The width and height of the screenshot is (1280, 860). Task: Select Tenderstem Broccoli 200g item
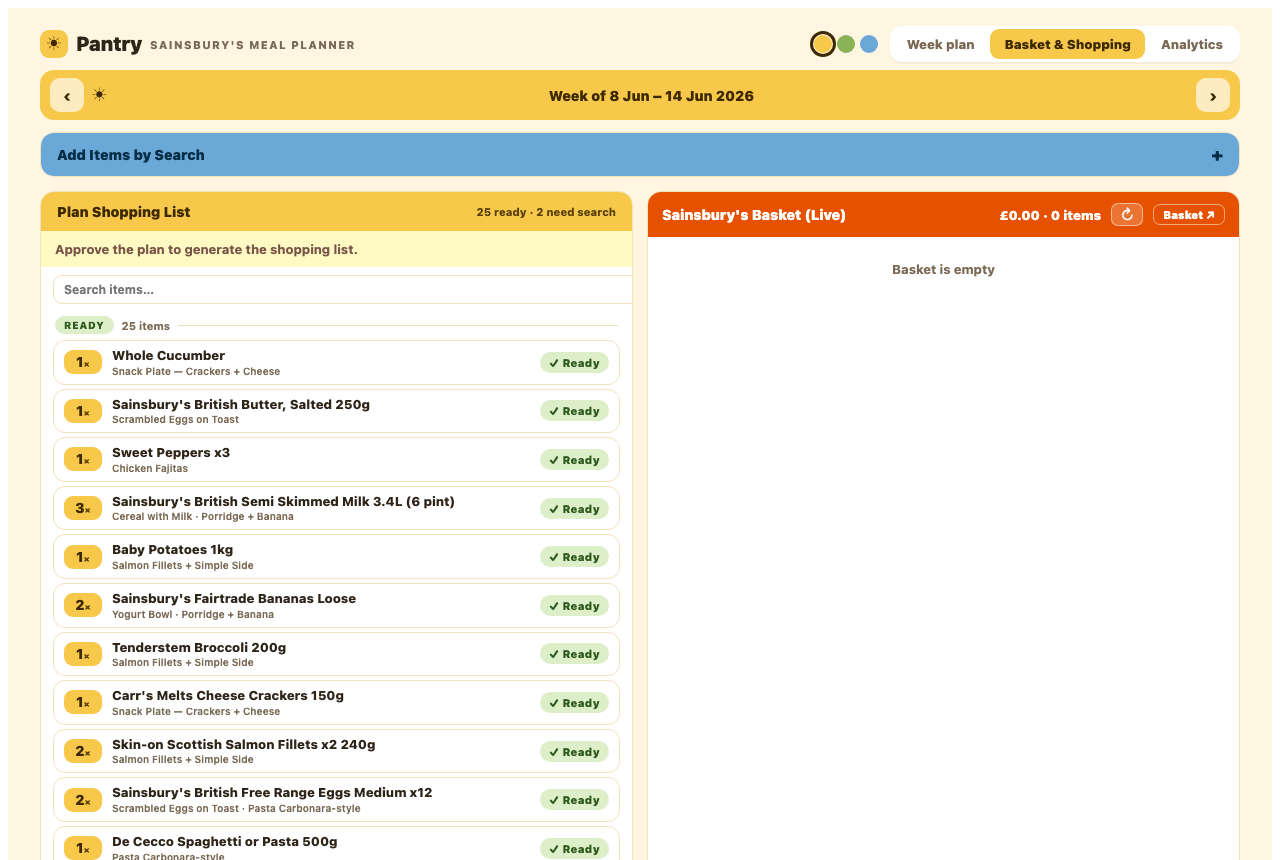[199, 648]
